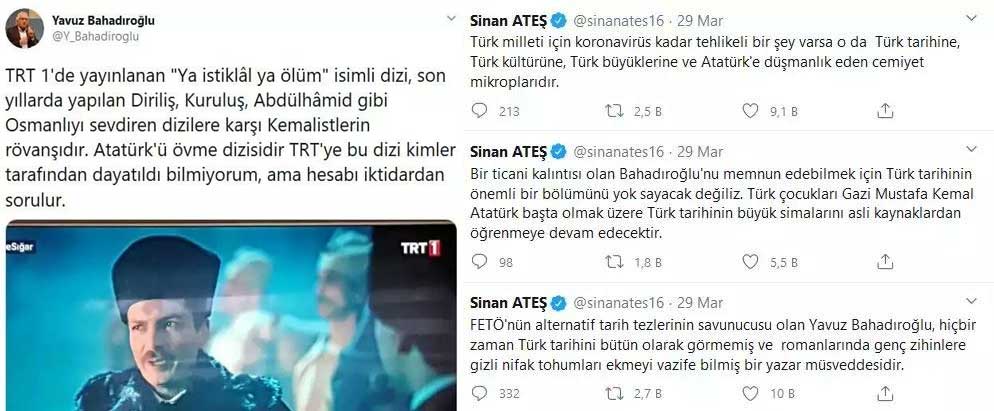
Task: Like the tweet with 5,5 B likes
Action: coord(750,261)
